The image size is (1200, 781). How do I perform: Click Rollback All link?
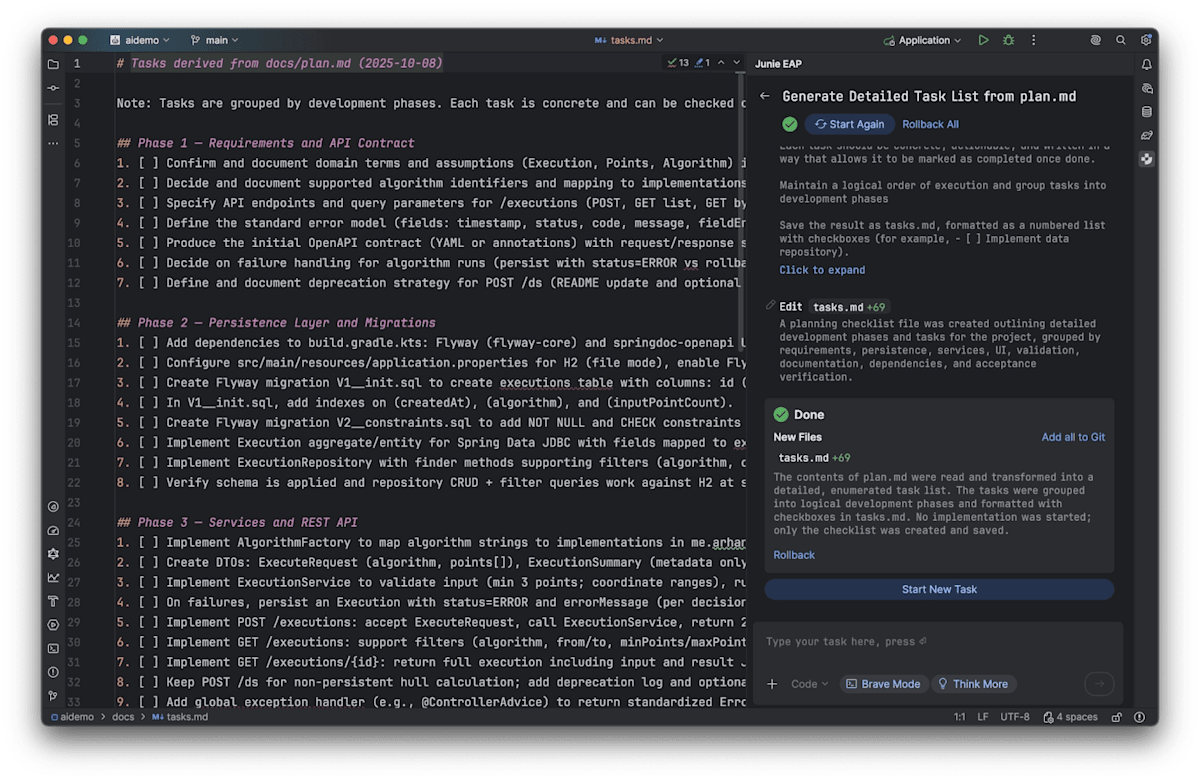(930, 124)
